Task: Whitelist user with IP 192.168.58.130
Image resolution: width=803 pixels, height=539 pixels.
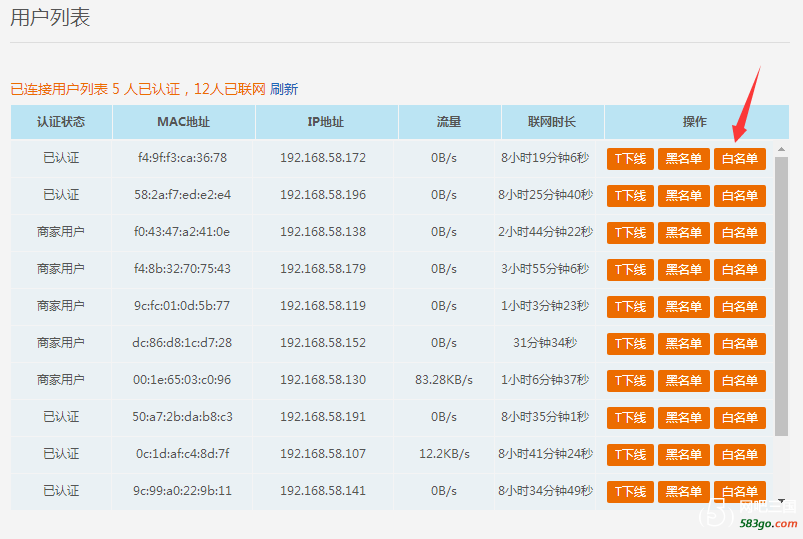Action: click(x=740, y=381)
